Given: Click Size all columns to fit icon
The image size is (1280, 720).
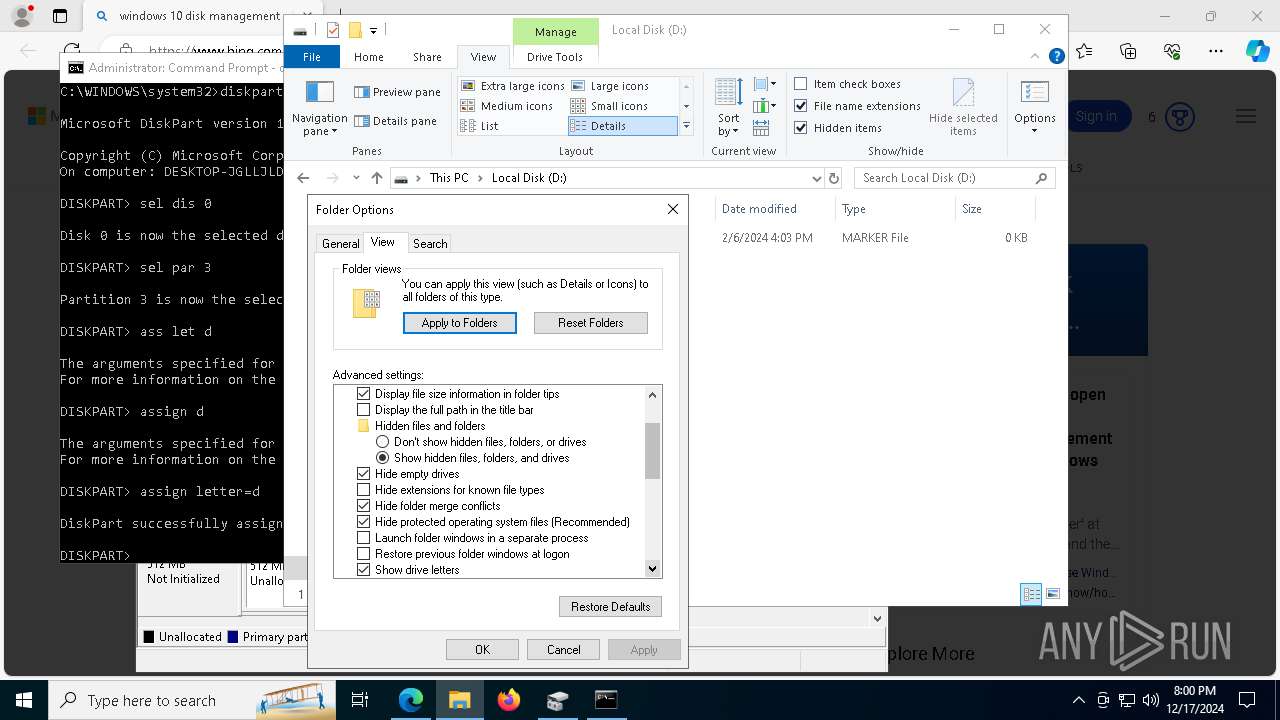Looking at the screenshot, I should [761, 128].
